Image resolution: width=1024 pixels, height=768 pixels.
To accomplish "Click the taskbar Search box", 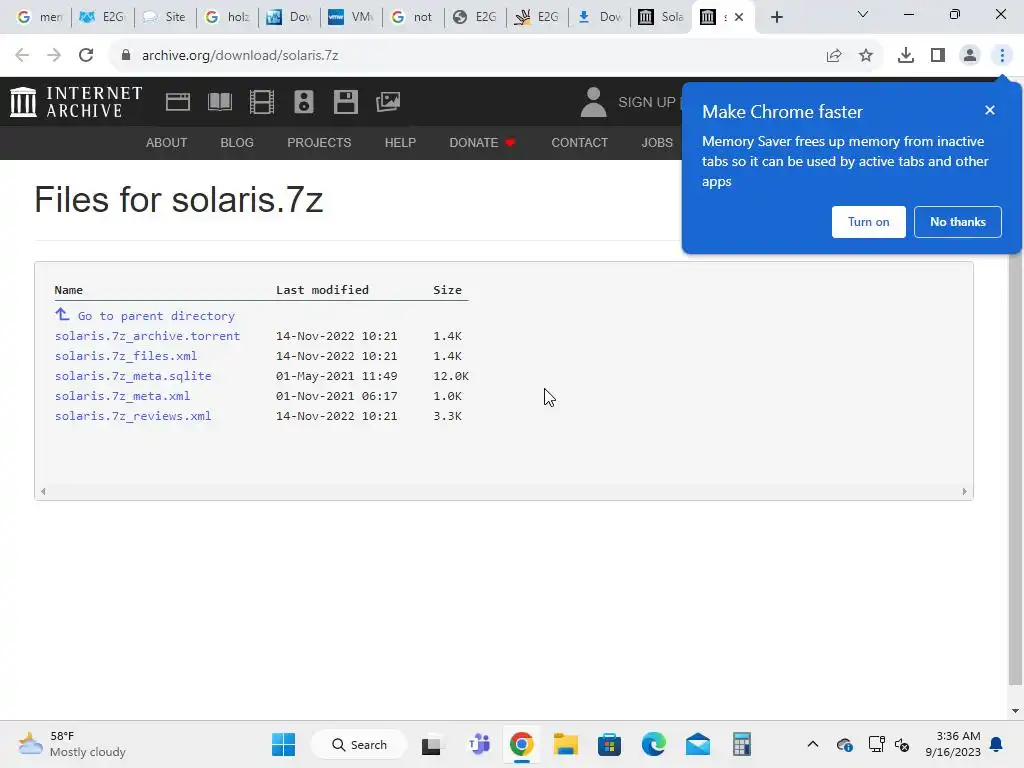I will tap(359, 744).
